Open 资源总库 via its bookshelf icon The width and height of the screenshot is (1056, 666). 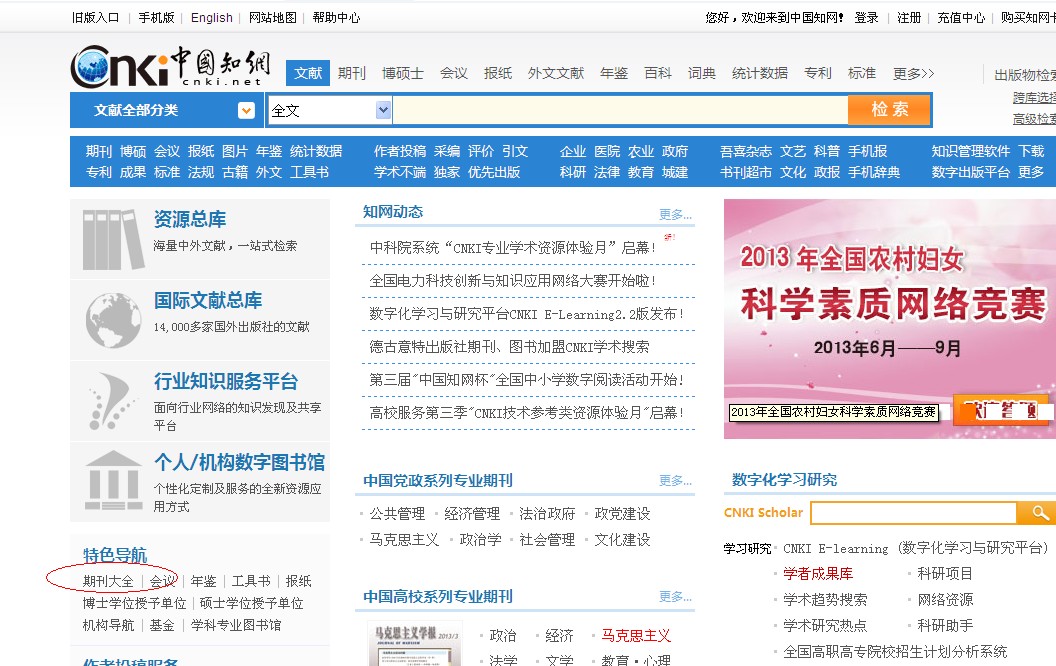coord(112,238)
